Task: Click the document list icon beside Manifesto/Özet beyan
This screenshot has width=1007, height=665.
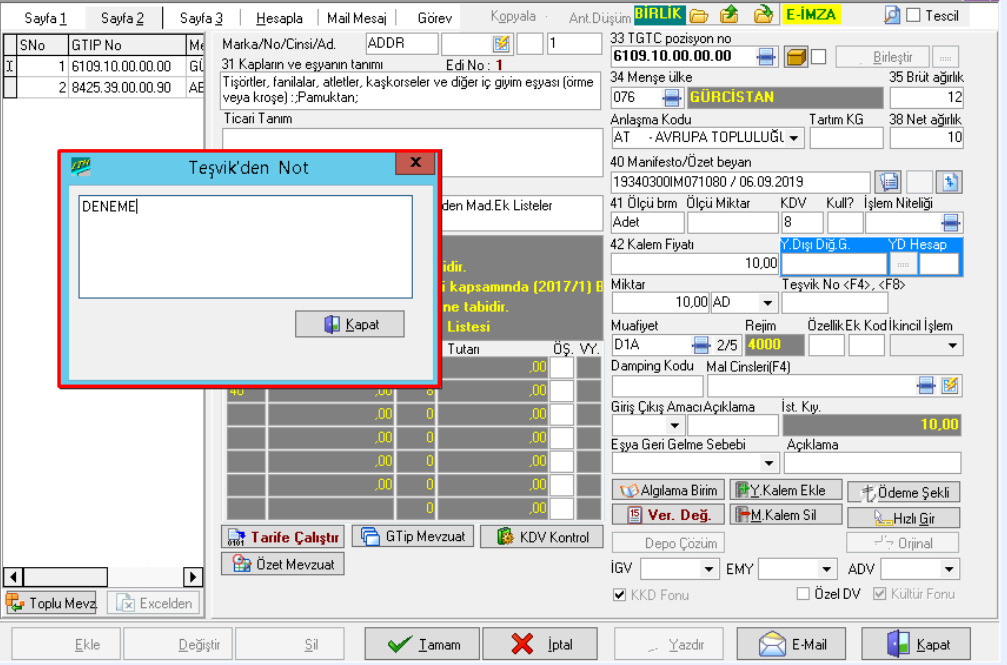Action: tap(886, 182)
